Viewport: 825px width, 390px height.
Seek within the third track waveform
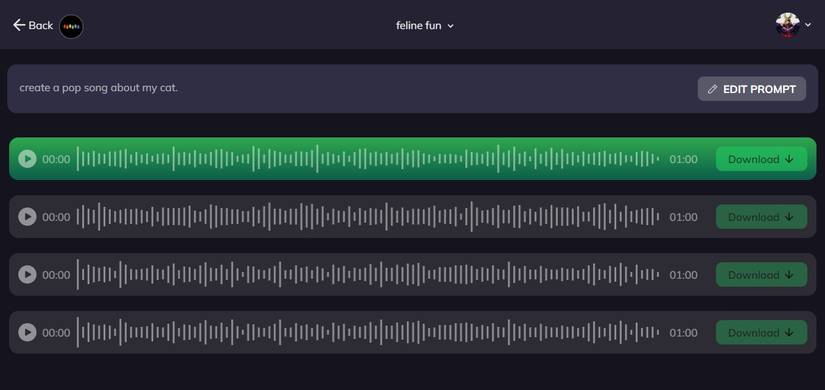coord(368,275)
